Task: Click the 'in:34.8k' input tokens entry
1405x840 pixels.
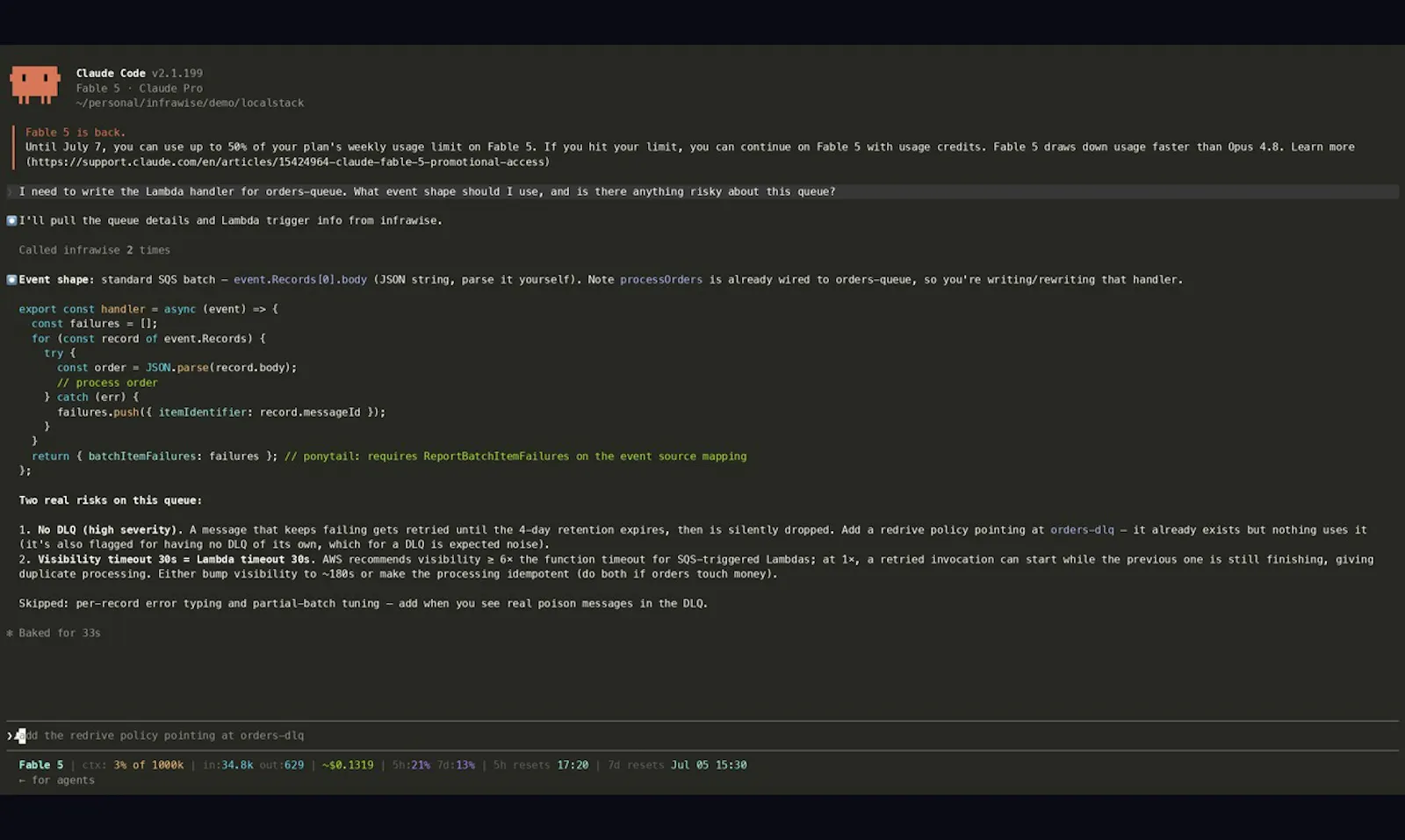Action: (228, 765)
